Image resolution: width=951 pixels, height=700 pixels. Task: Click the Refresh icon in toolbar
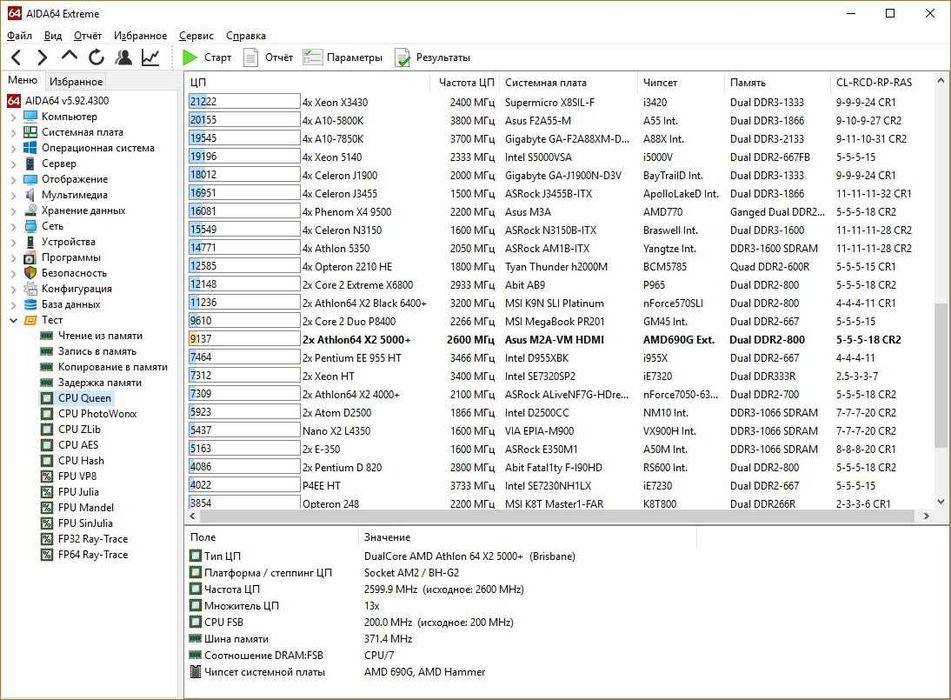click(96, 58)
